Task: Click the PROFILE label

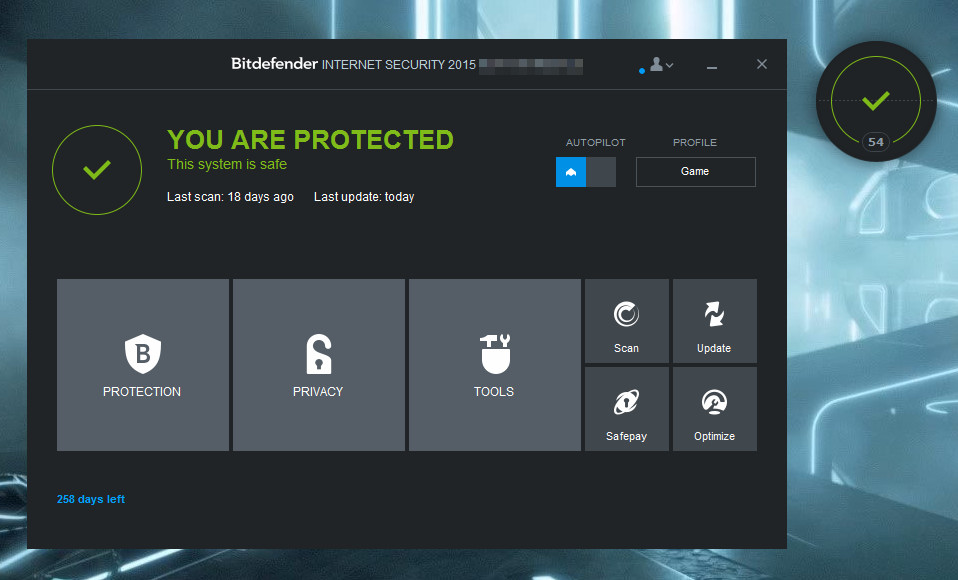Action: [x=695, y=142]
